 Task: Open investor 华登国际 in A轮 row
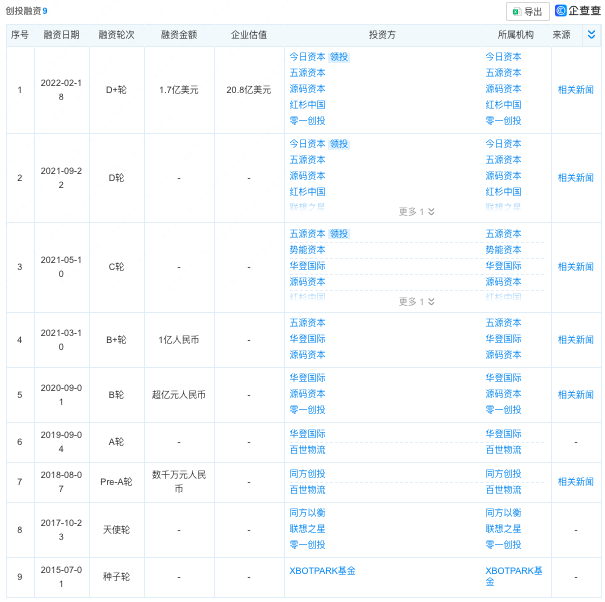[x=308, y=434]
